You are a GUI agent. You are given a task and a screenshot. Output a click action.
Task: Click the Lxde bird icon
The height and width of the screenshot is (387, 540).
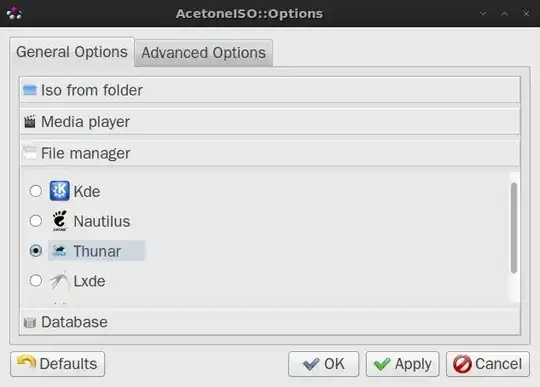click(60, 281)
